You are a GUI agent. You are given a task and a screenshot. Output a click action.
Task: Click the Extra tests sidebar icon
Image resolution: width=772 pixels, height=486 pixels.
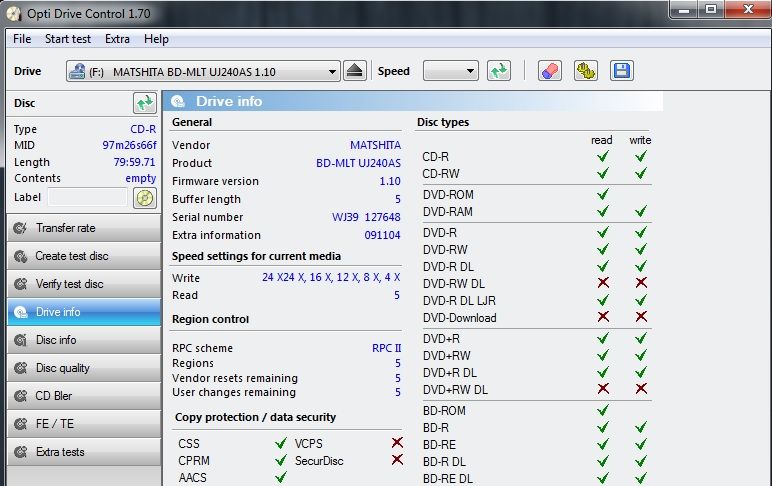(x=20, y=452)
